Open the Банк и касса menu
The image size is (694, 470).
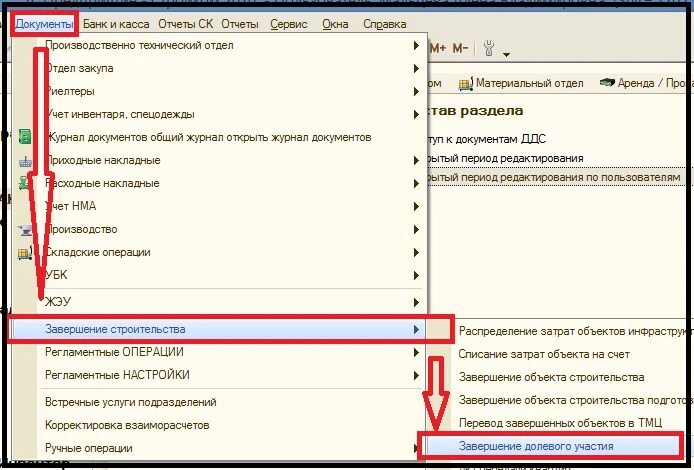(116, 24)
